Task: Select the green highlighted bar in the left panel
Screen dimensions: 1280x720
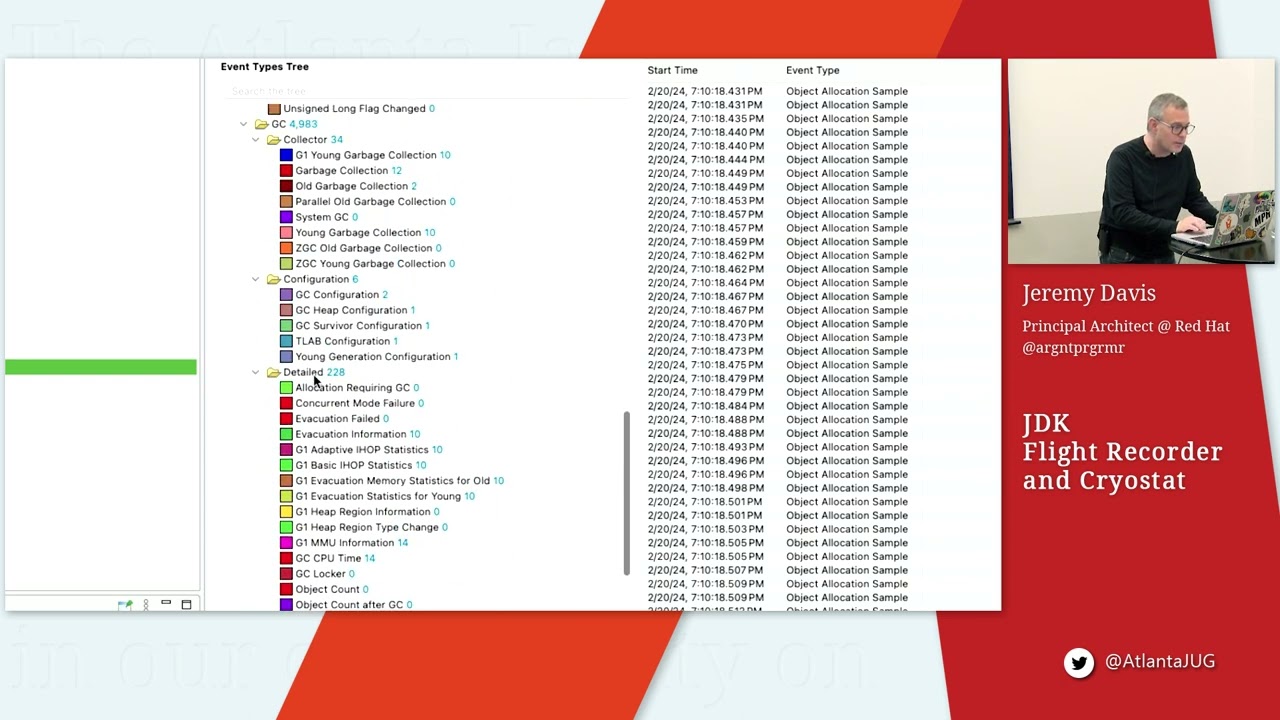Action: pos(101,367)
